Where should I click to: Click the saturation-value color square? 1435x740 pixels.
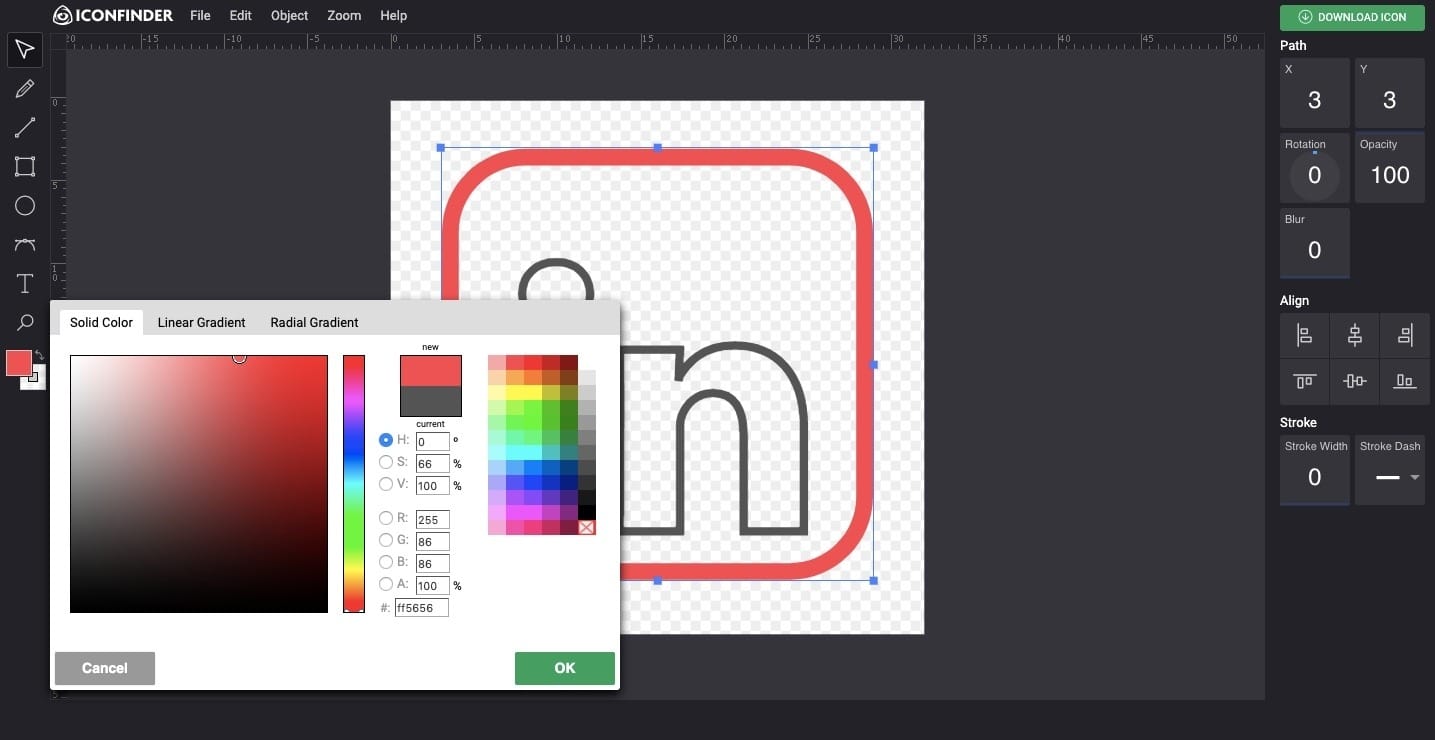click(x=199, y=484)
